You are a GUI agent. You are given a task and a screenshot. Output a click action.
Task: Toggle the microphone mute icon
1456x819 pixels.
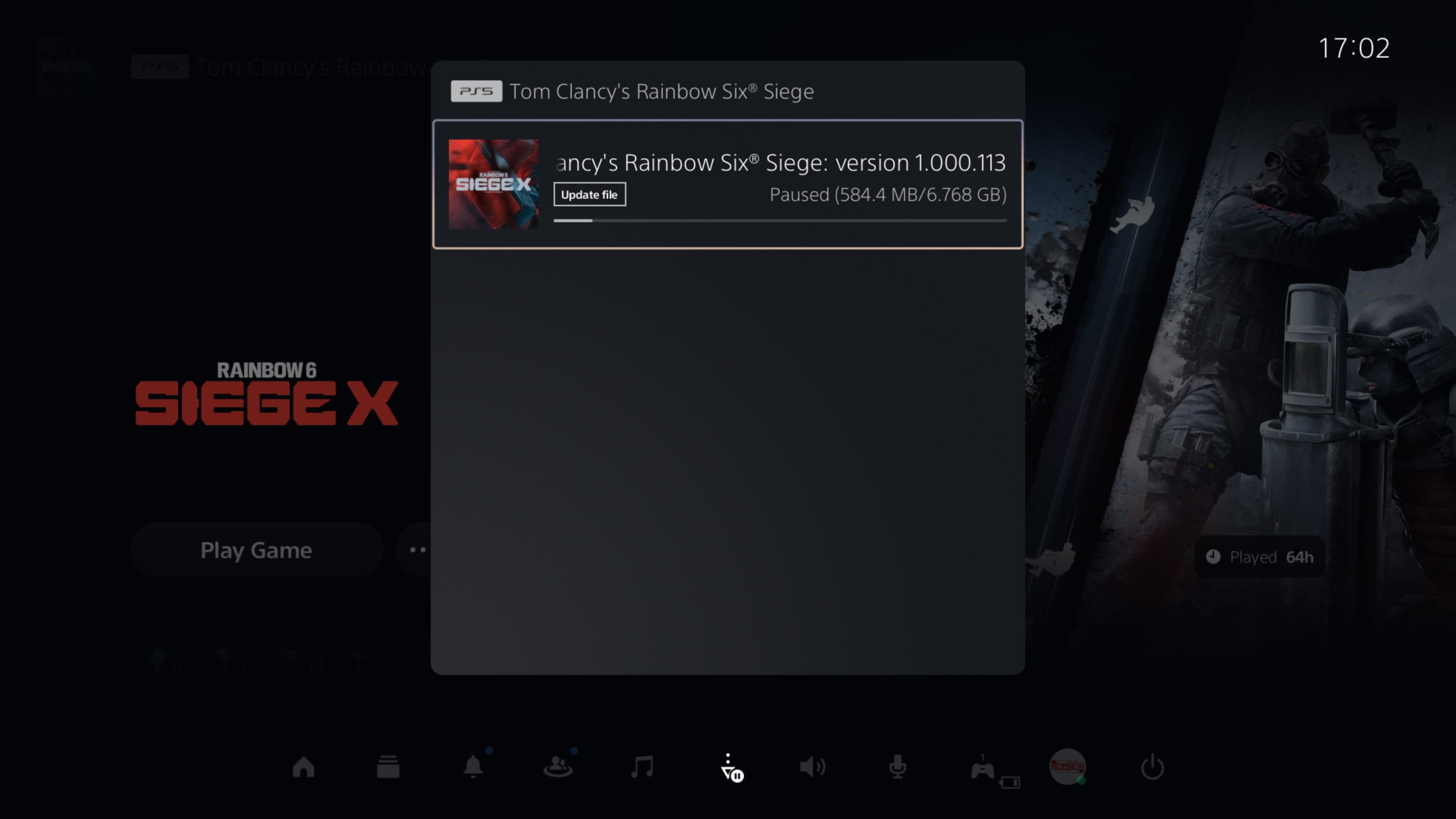click(x=897, y=767)
